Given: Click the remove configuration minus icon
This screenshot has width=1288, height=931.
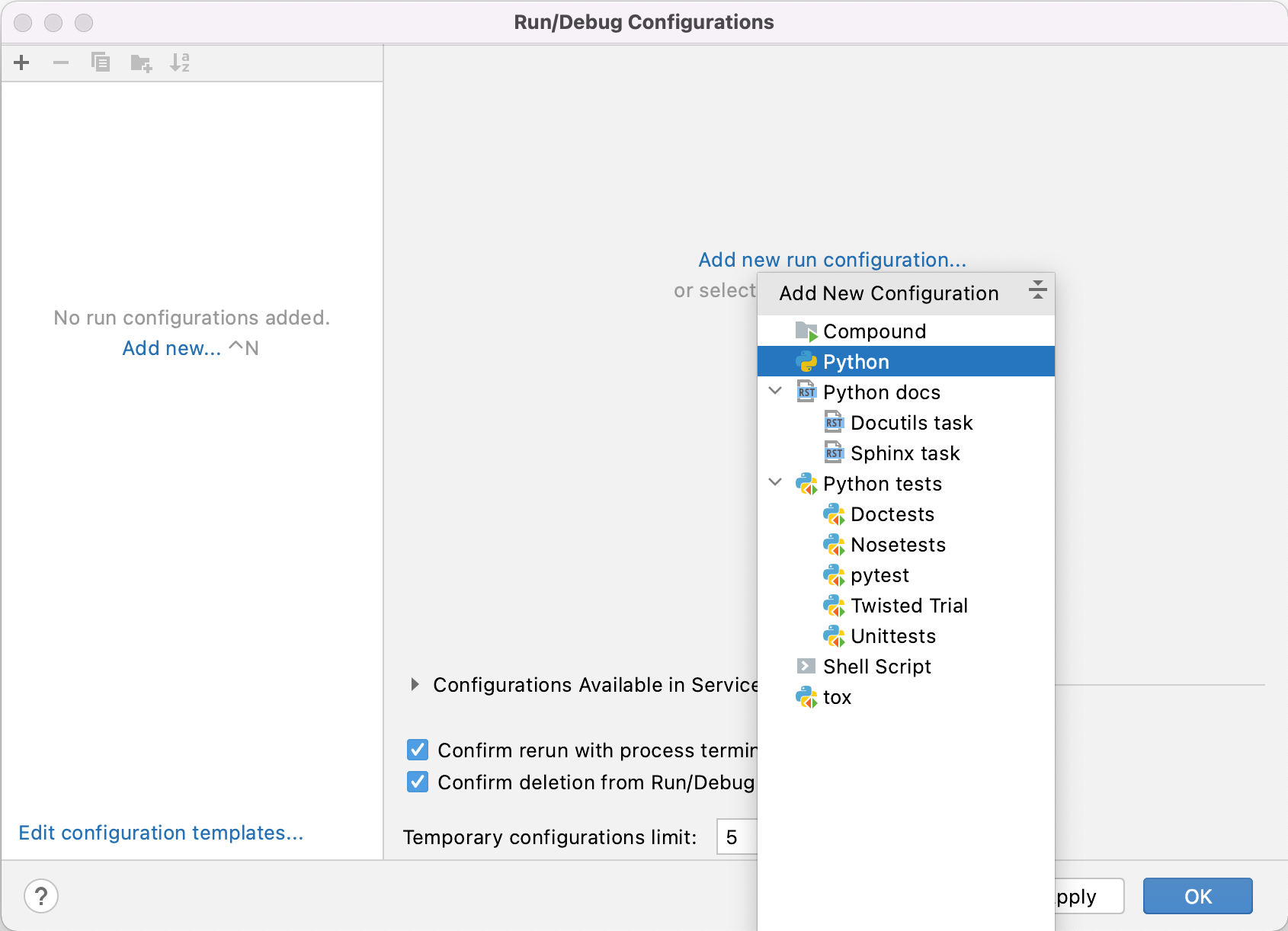Looking at the screenshot, I should pyautogui.click(x=61, y=62).
